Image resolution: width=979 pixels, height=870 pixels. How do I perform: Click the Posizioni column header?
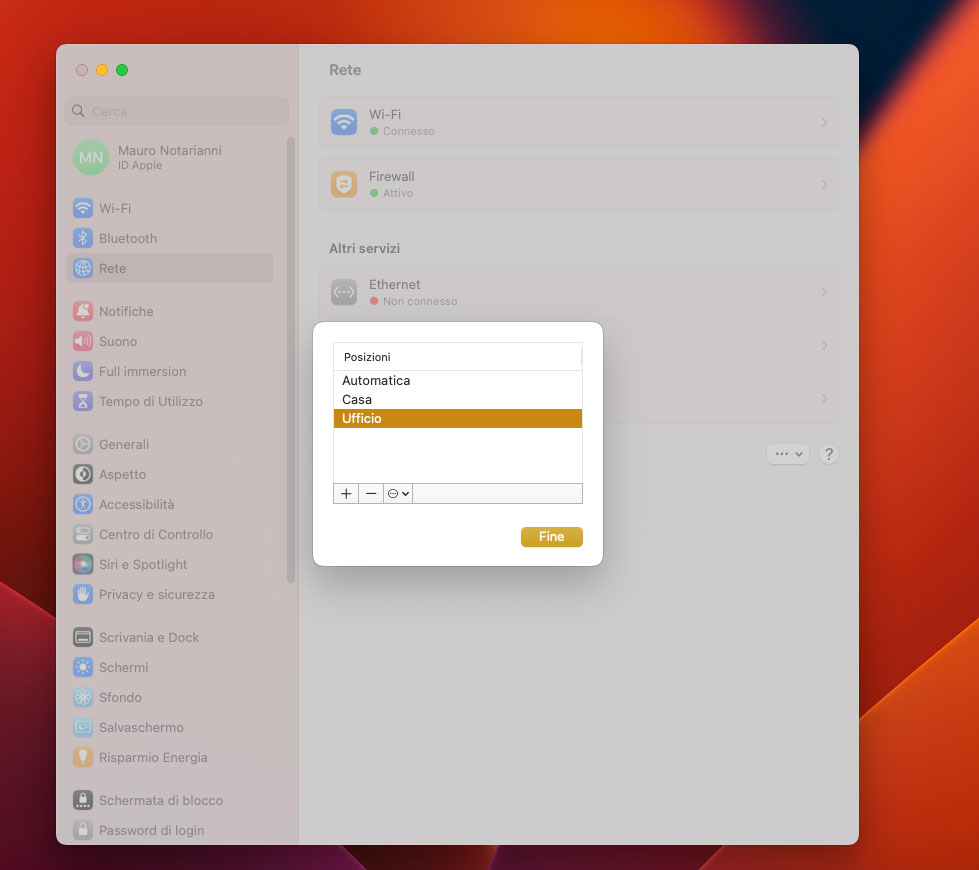[458, 357]
